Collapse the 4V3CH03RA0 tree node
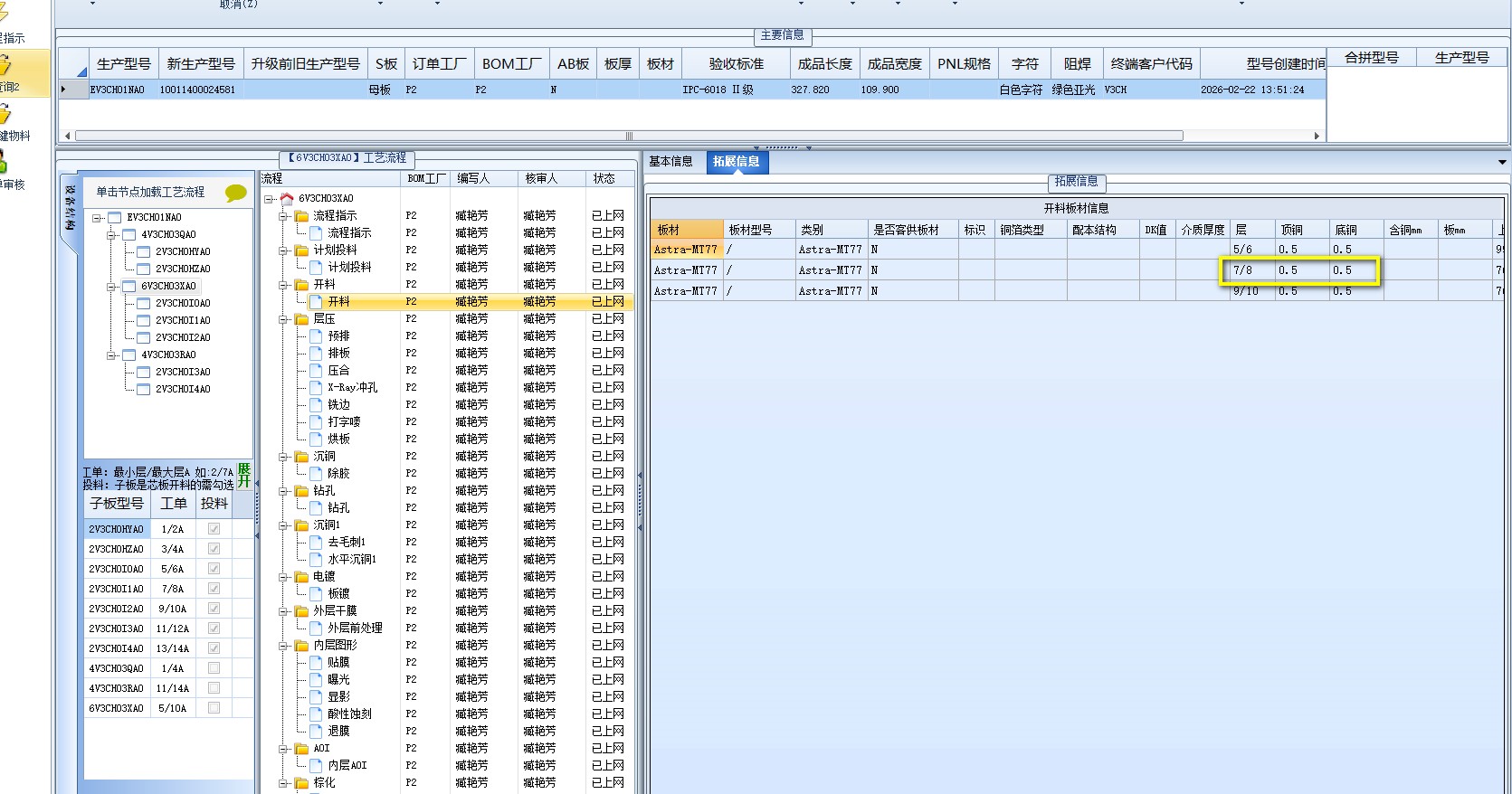 point(111,355)
